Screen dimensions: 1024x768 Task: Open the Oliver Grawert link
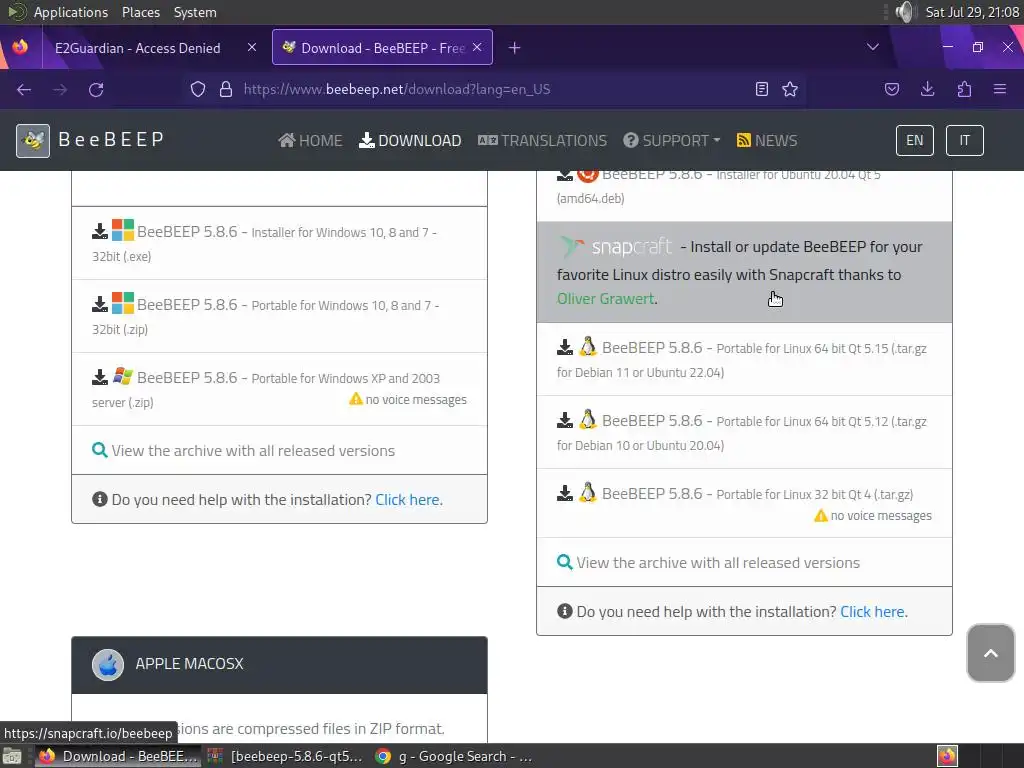605,298
